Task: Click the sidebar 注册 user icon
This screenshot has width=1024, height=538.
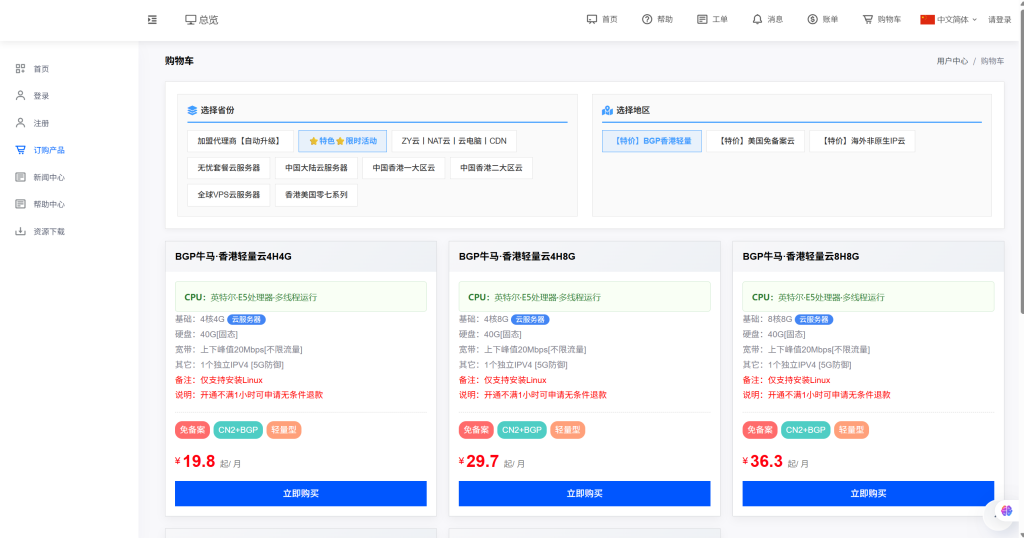Action: (x=20, y=123)
